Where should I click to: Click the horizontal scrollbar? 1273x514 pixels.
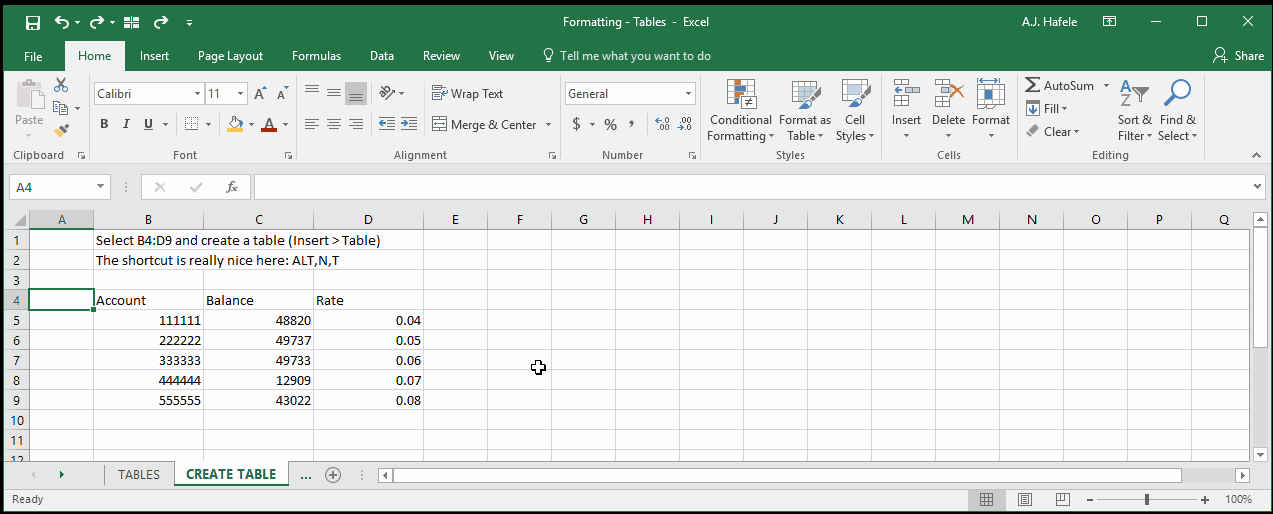787,475
